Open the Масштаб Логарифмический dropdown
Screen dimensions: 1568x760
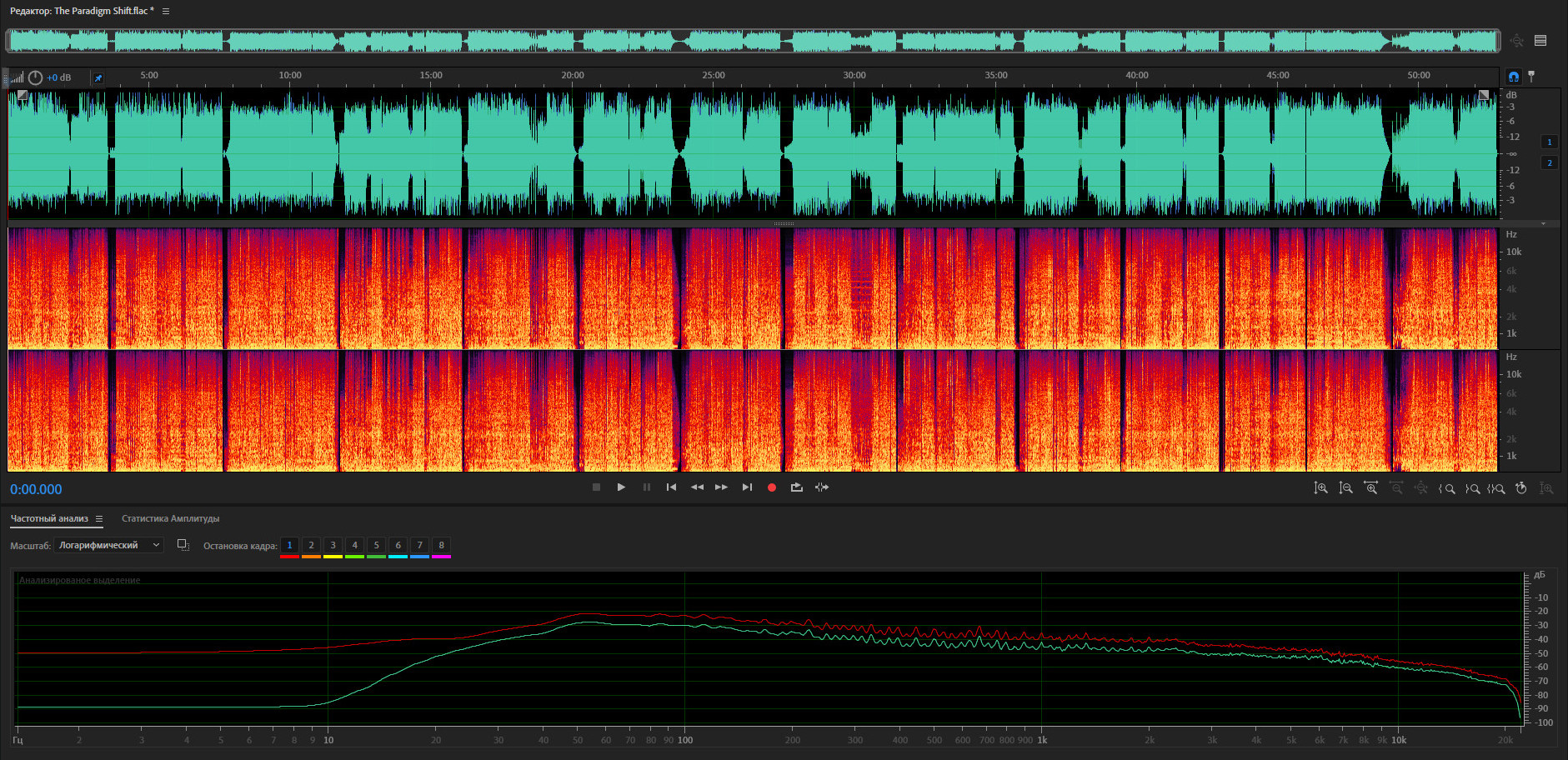tap(109, 545)
